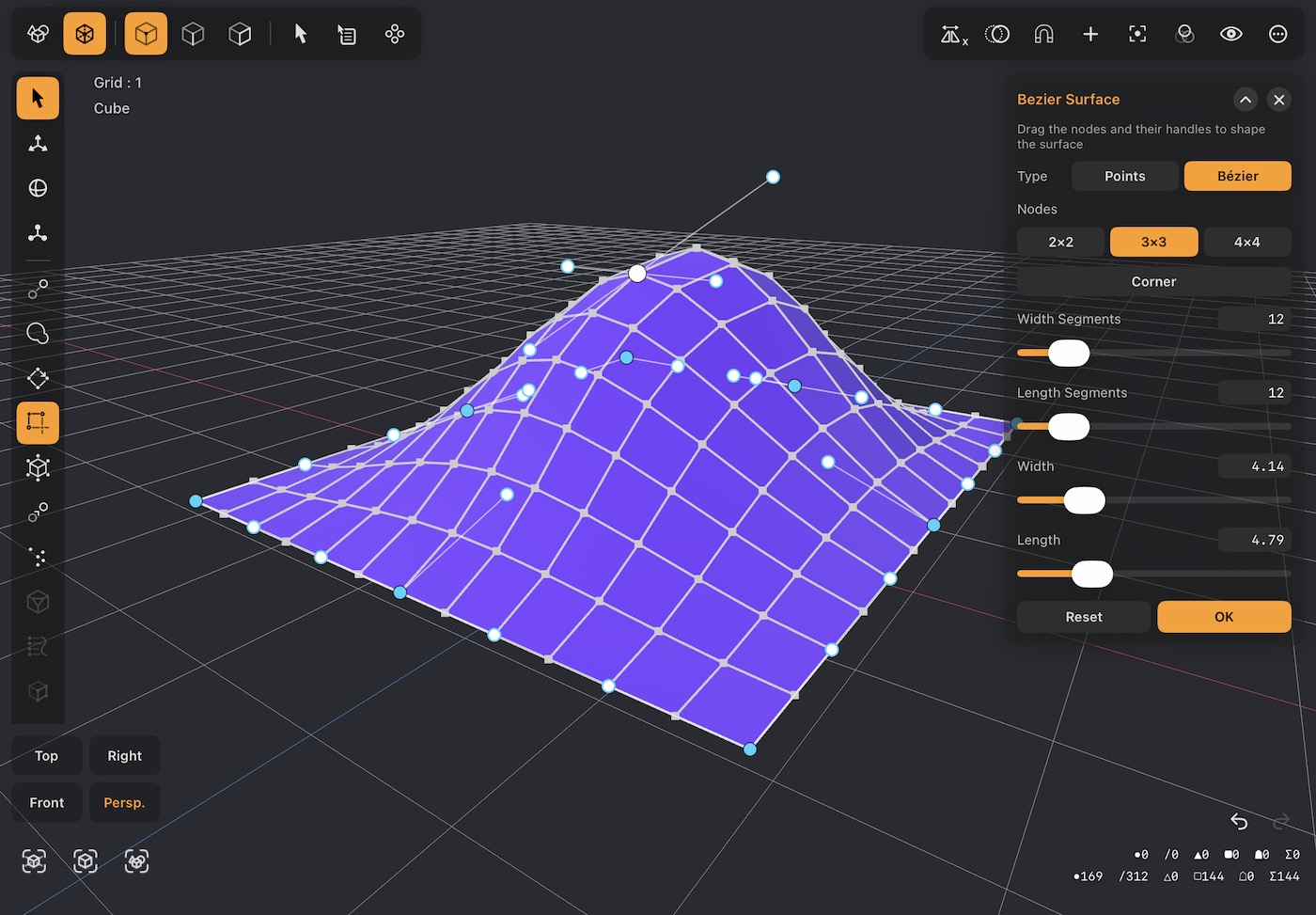Open the more options ellipsis menu

1278,34
